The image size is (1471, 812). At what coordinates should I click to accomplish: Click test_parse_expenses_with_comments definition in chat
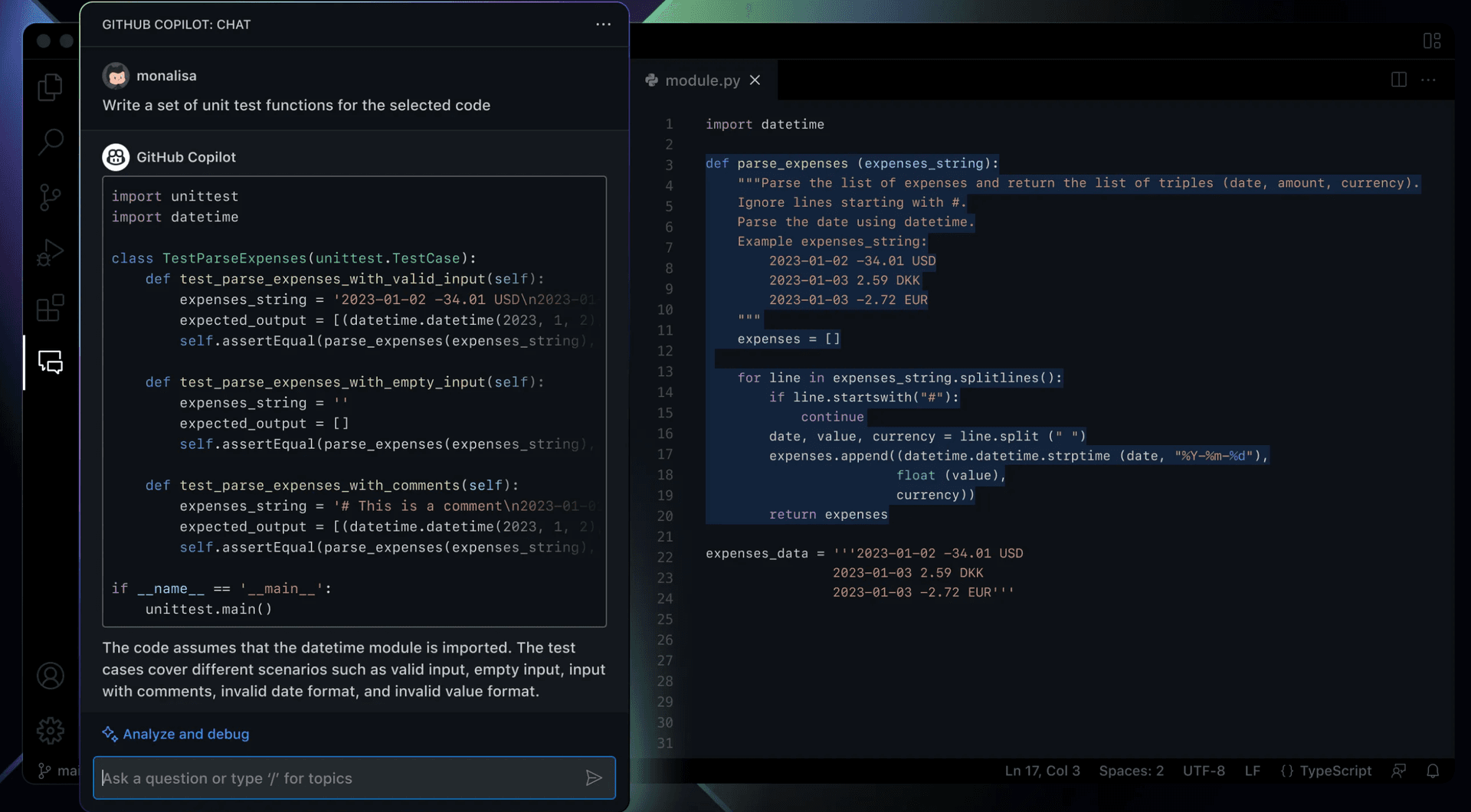(x=332, y=486)
